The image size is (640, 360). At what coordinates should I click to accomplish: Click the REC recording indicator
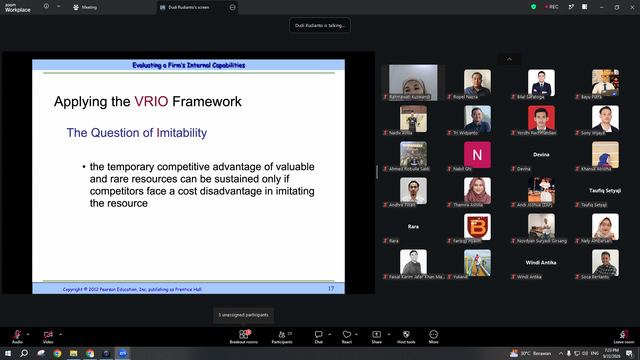point(552,7)
